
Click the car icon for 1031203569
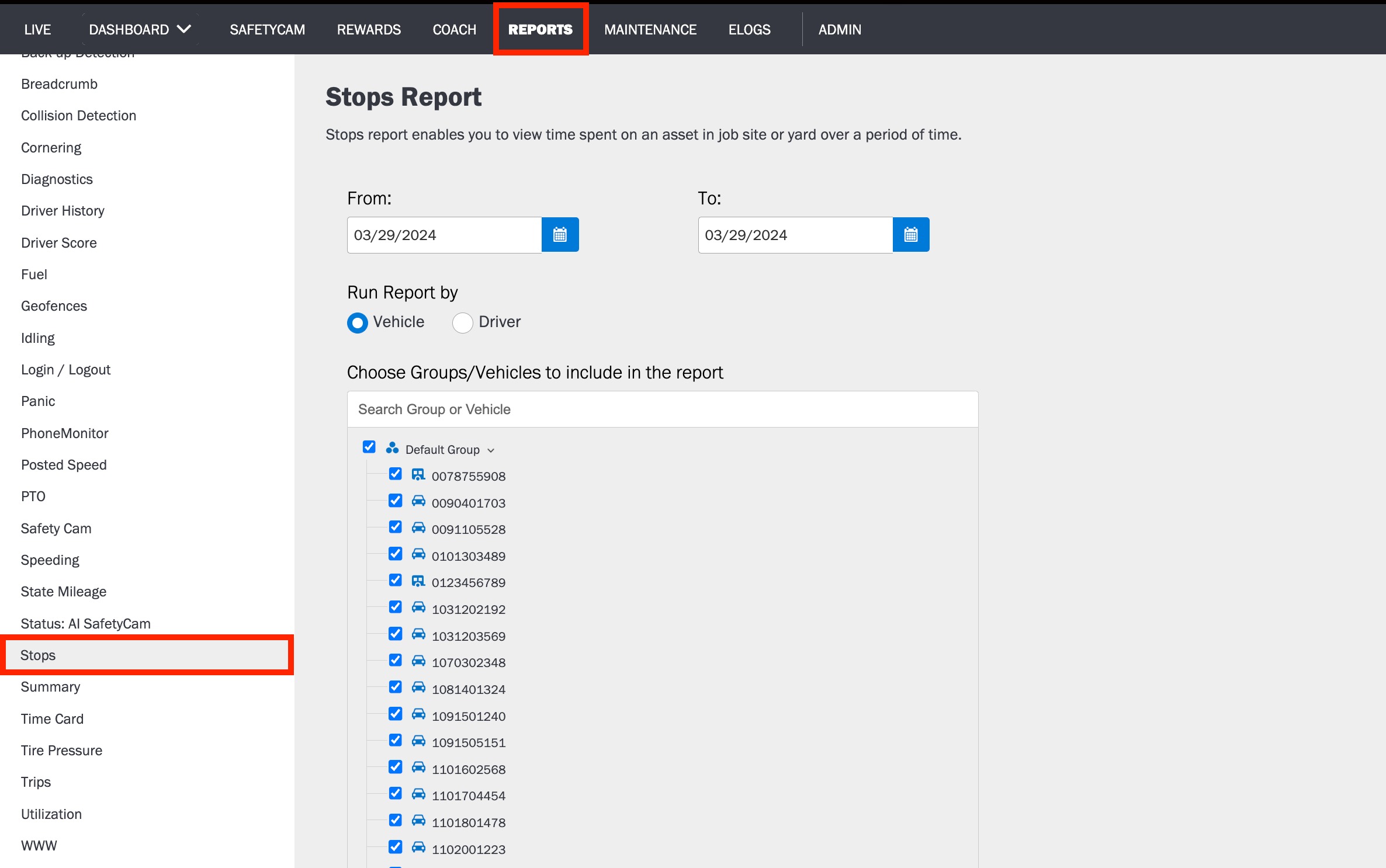click(418, 634)
